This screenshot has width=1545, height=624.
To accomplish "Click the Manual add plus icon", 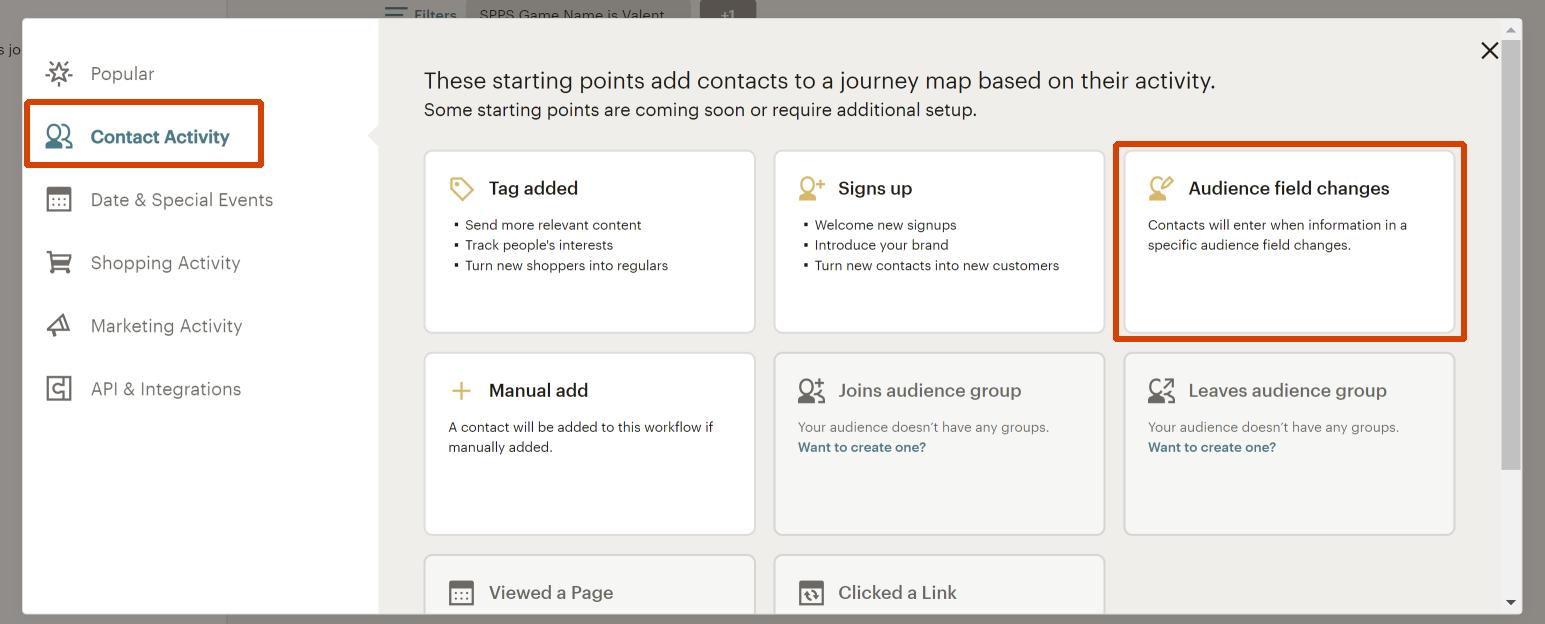I will pos(461,390).
